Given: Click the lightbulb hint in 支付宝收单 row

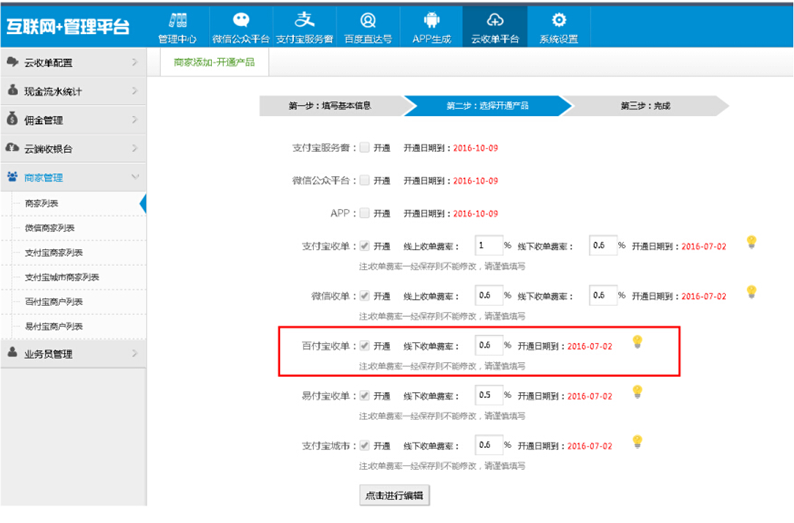Looking at the screenshot, I should (x=751, y=242).
